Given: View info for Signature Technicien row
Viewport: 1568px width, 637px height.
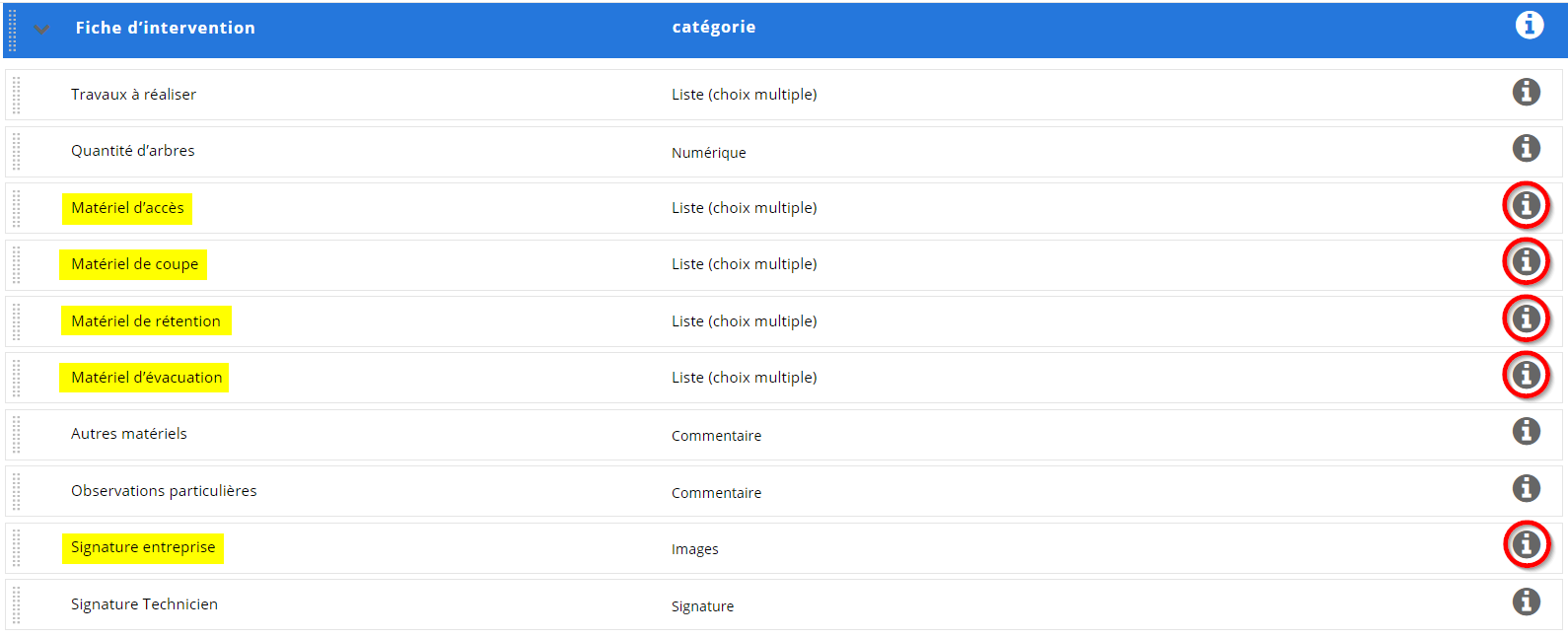Looking at the screenshot, I should [x=1527, y=602].
